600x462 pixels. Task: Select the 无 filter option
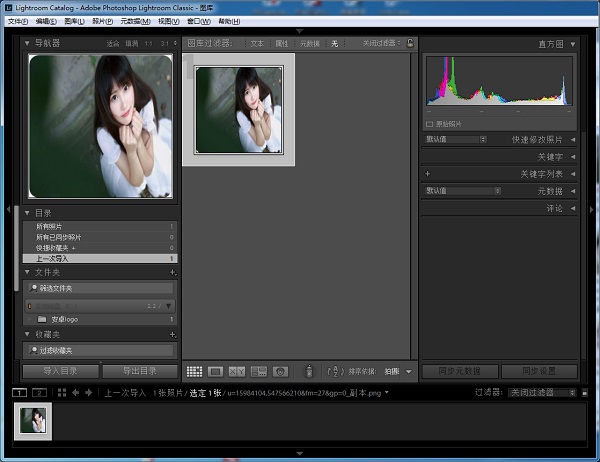coord(335,44)
